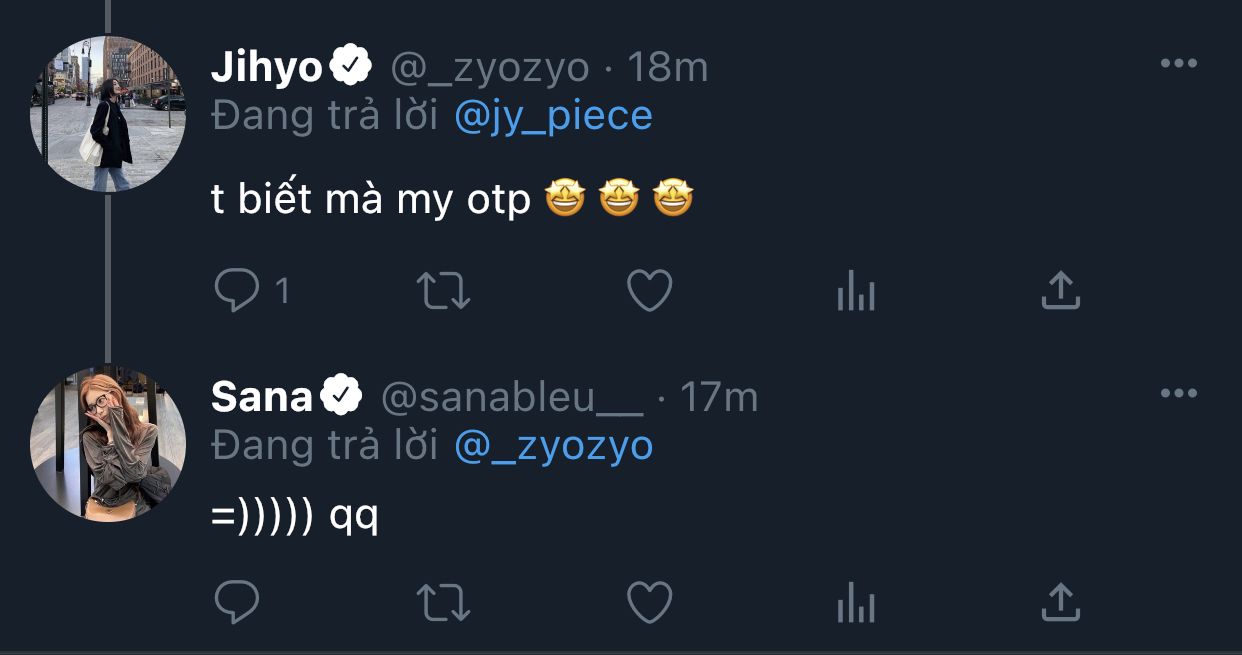Reply to Sana's tweet
The height and width of the screenshot is (655, 1242).
pos(237,602)
